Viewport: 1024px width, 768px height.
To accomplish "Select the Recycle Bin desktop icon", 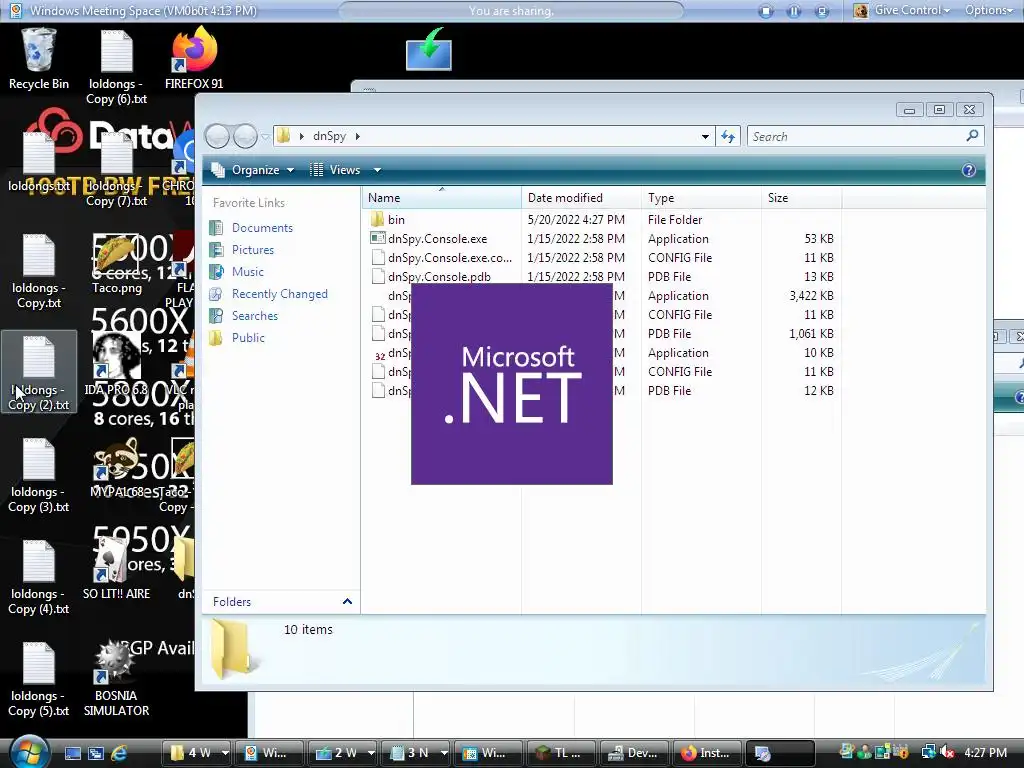I will tap(39, 59).
